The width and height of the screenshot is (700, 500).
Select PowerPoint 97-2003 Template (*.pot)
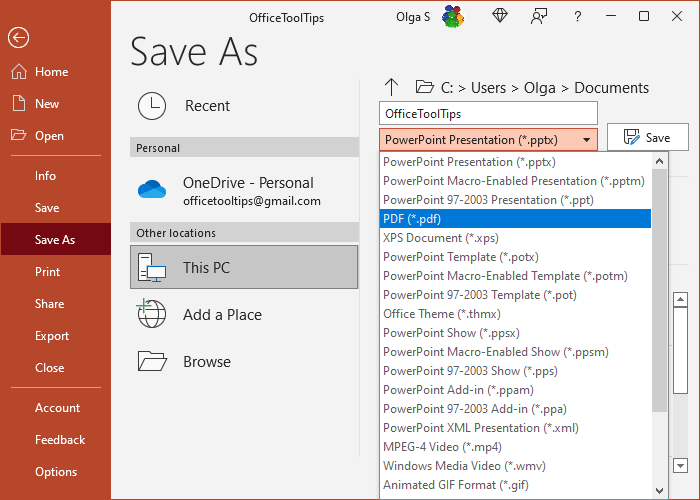click(515, 295)
